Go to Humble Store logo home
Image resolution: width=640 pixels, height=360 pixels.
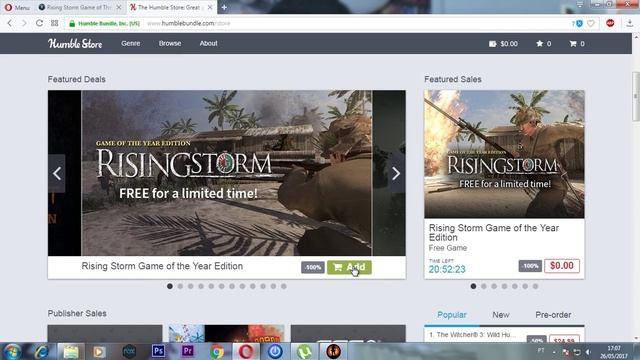[x=75, y=43]
